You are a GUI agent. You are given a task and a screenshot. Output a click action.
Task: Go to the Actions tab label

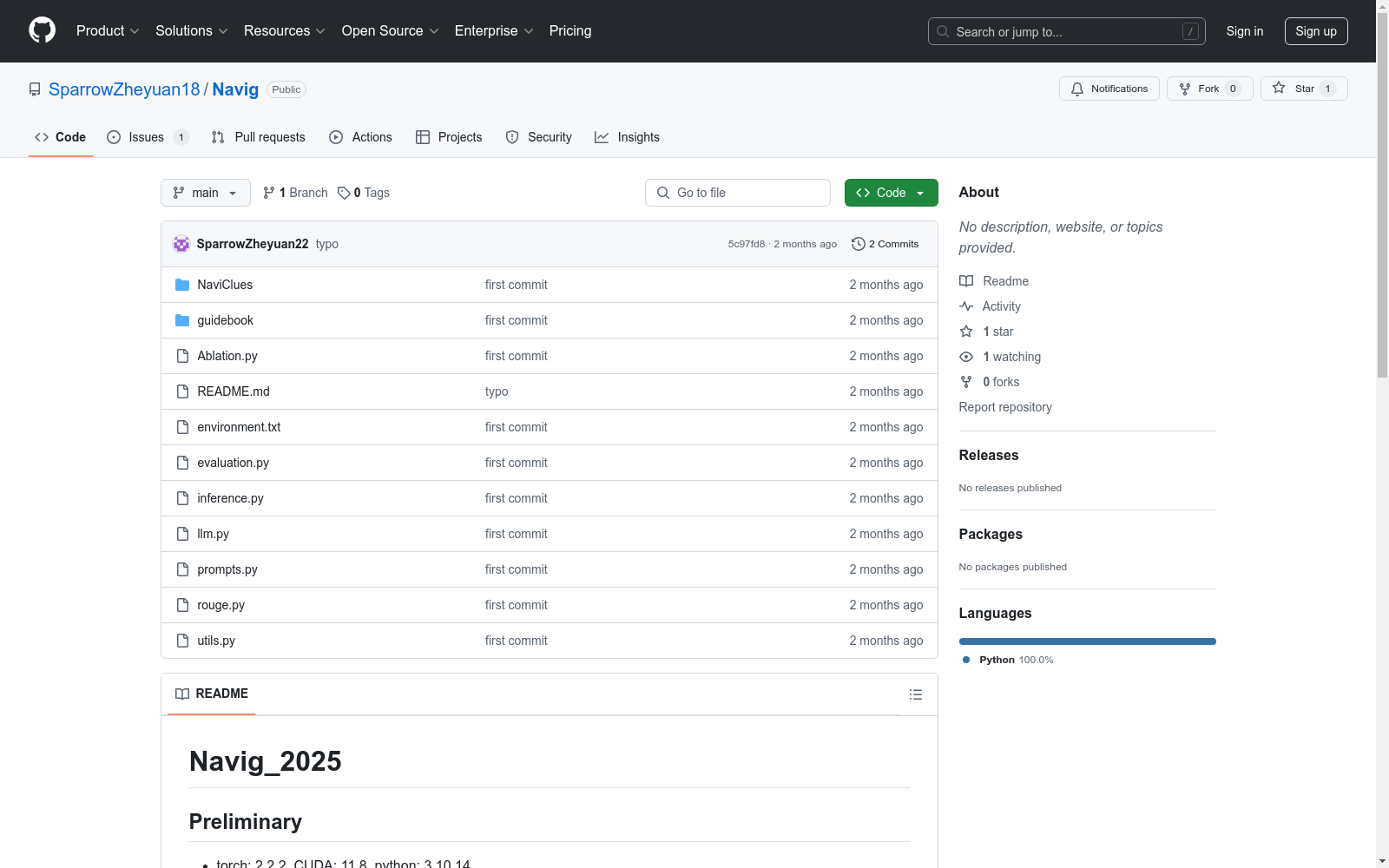click(x=372, y=137)
